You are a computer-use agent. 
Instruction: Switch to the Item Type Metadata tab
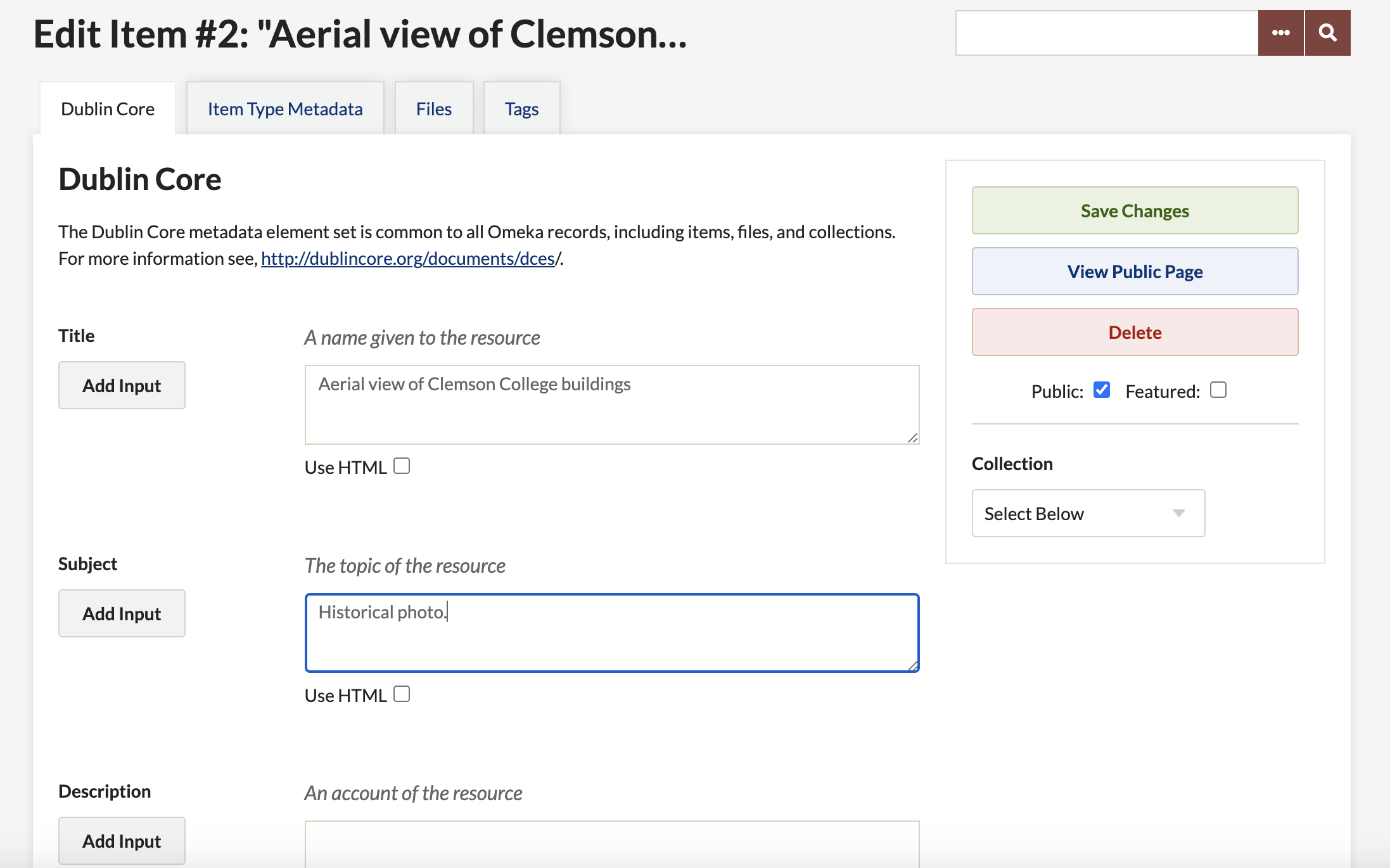(x=285, y=109)
